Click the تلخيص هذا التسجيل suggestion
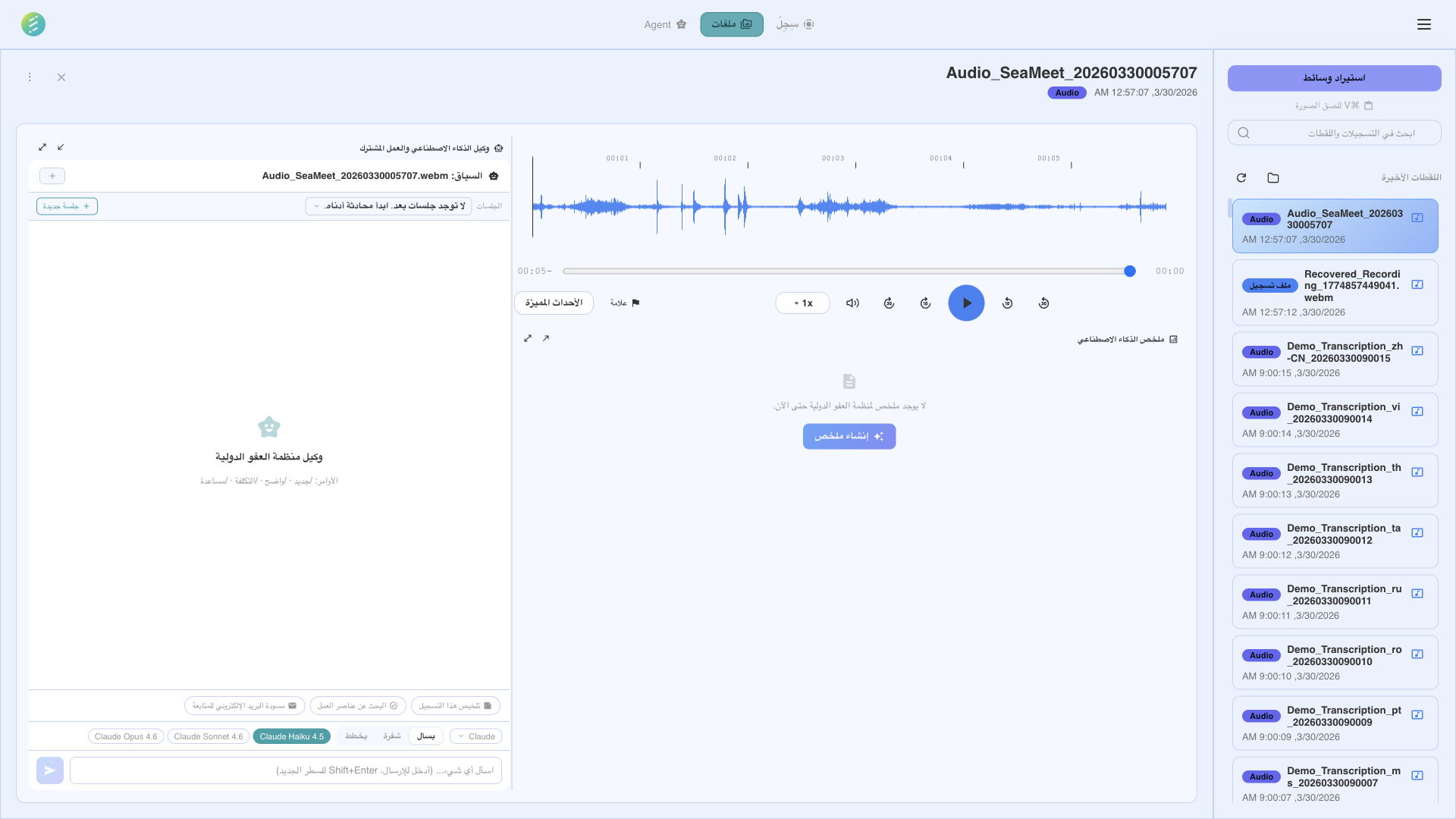The width and height of the screenshot is (1456, 819). (455, 705)
